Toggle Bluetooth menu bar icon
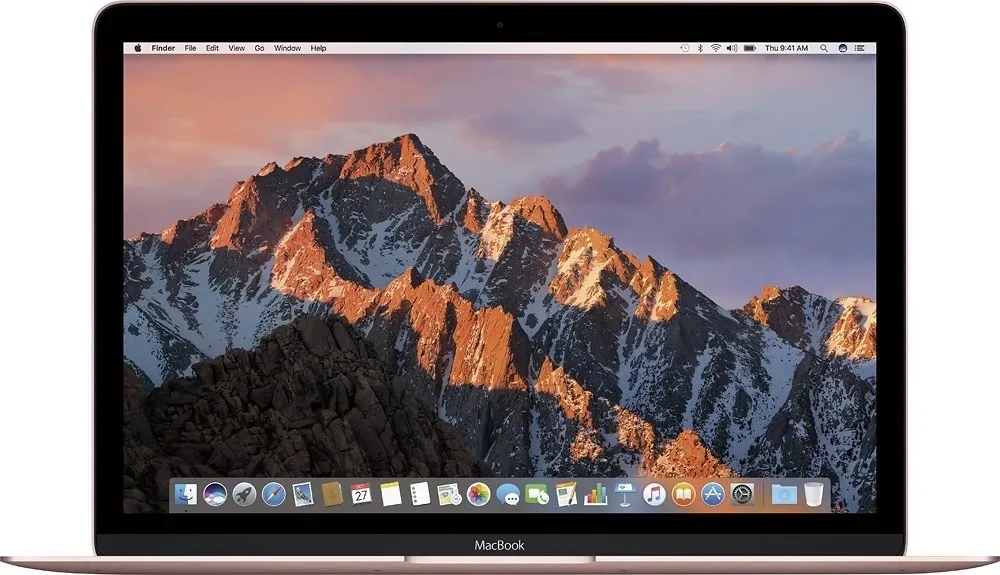The height and width of the screenshot is (575, 1000). pos(700,48)
